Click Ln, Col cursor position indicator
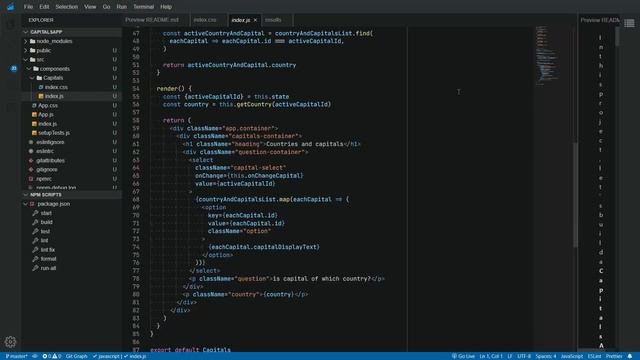Screen dimensions: 640x360 click(491, 356)
